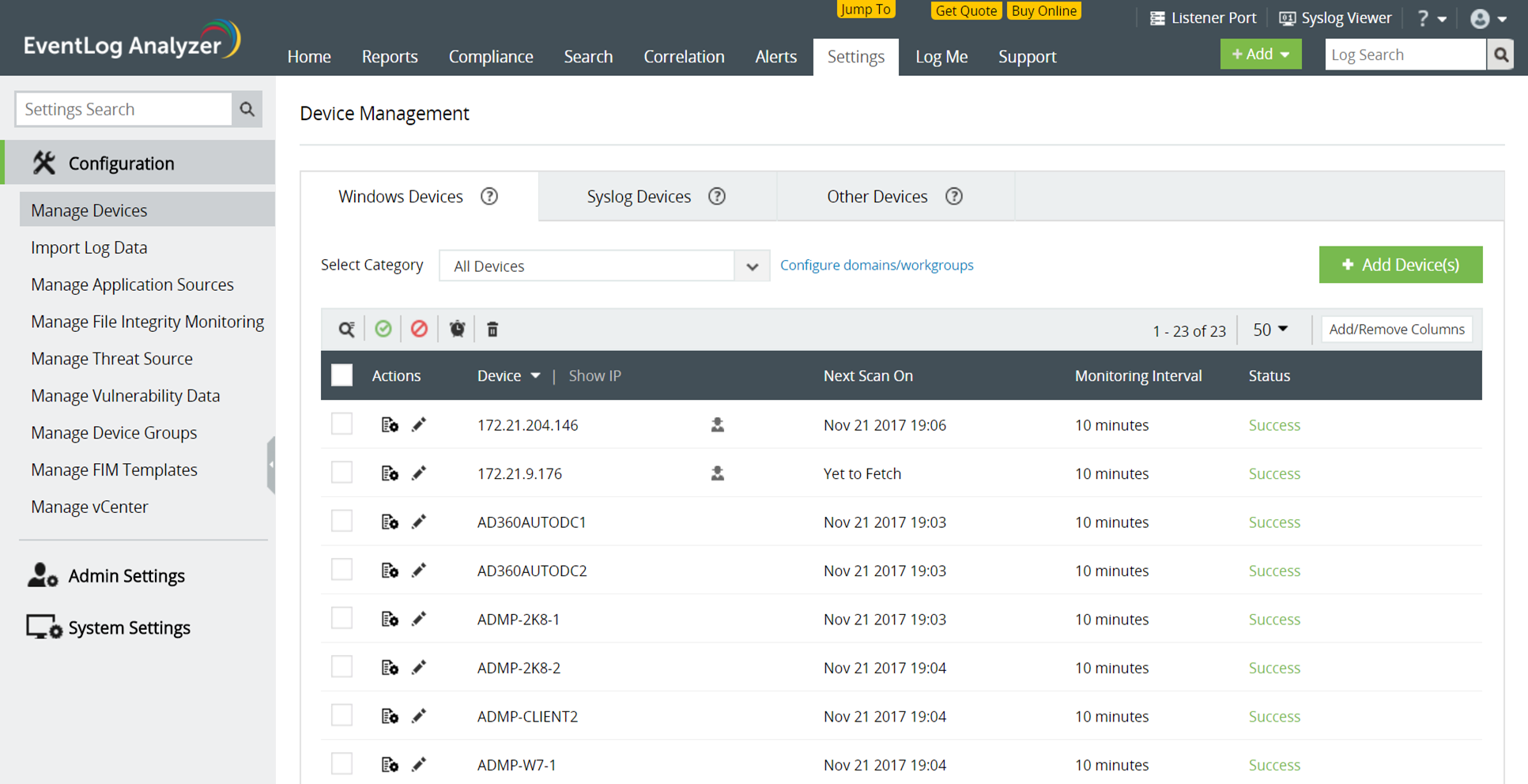Image resolution: width=1528 pixels, height=784 pixels.
Task: Click configure icon for 172.21.204.146
Action: point(390,425)
